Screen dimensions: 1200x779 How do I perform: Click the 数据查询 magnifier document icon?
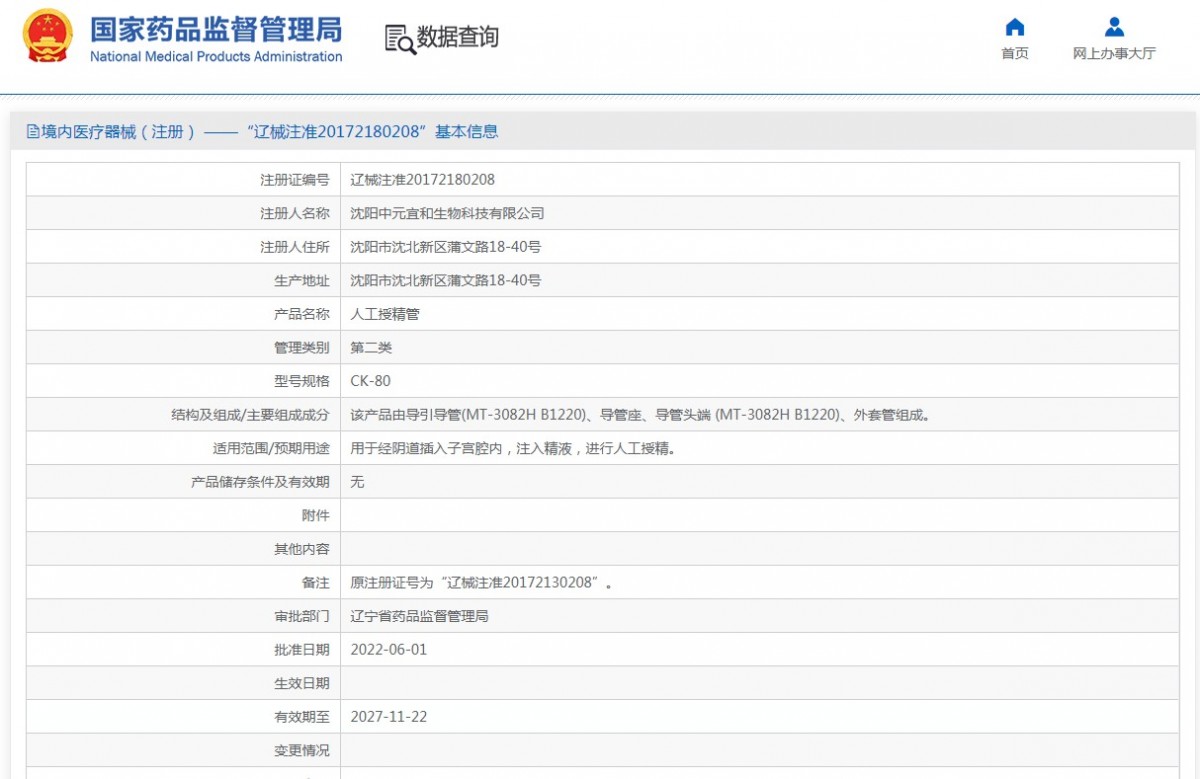[400, 39]
